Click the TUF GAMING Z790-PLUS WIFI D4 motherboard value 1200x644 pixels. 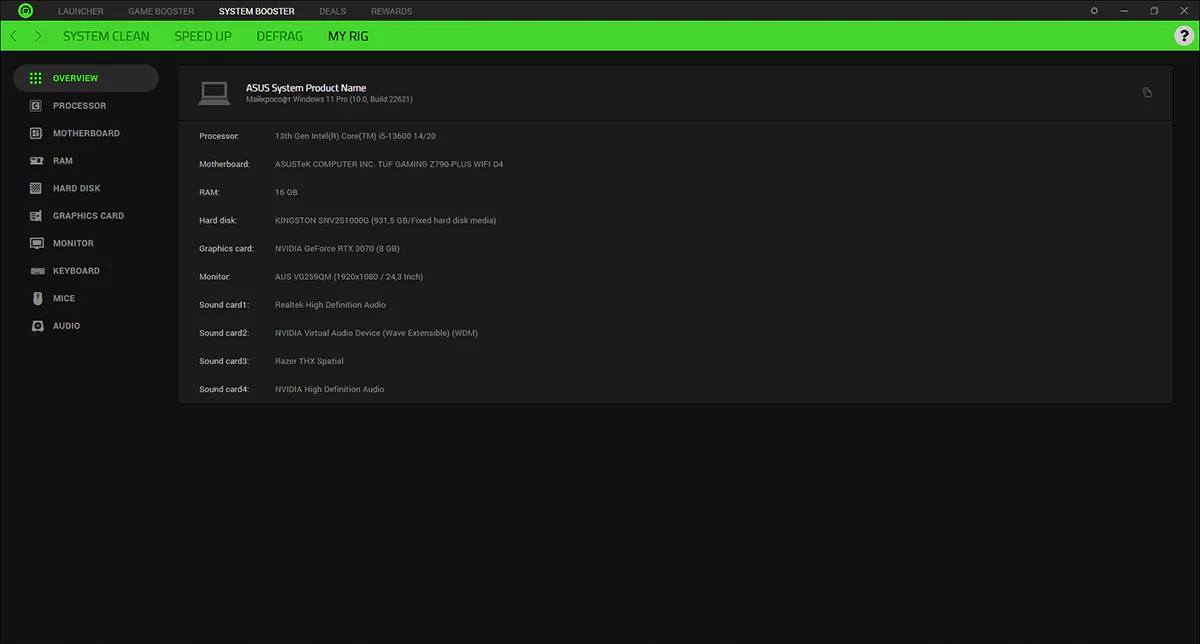pos(389,164)
